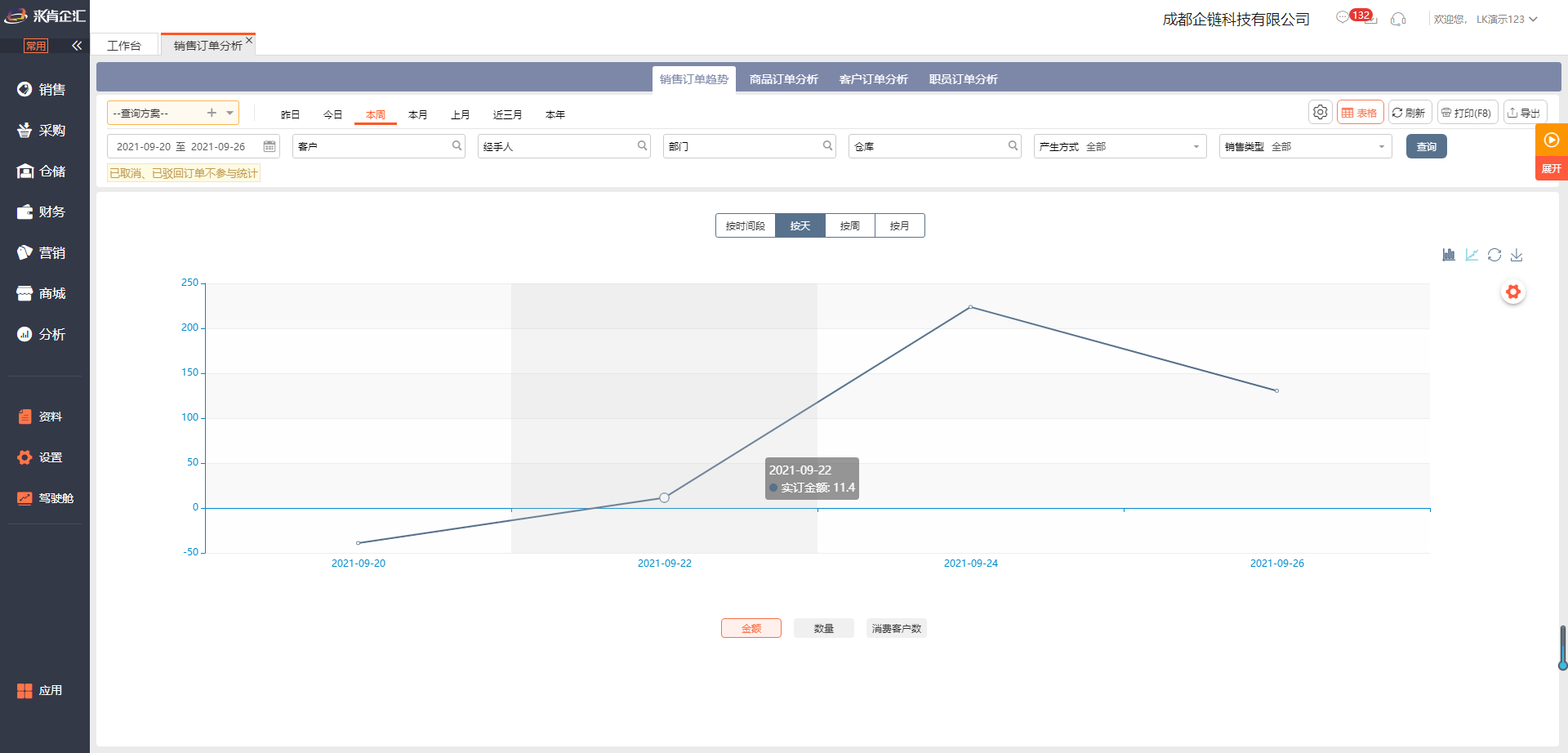This screenshot has width=1568, height=753.
Task: Open column settings gear icon
Action: (x=1320, y=113)
